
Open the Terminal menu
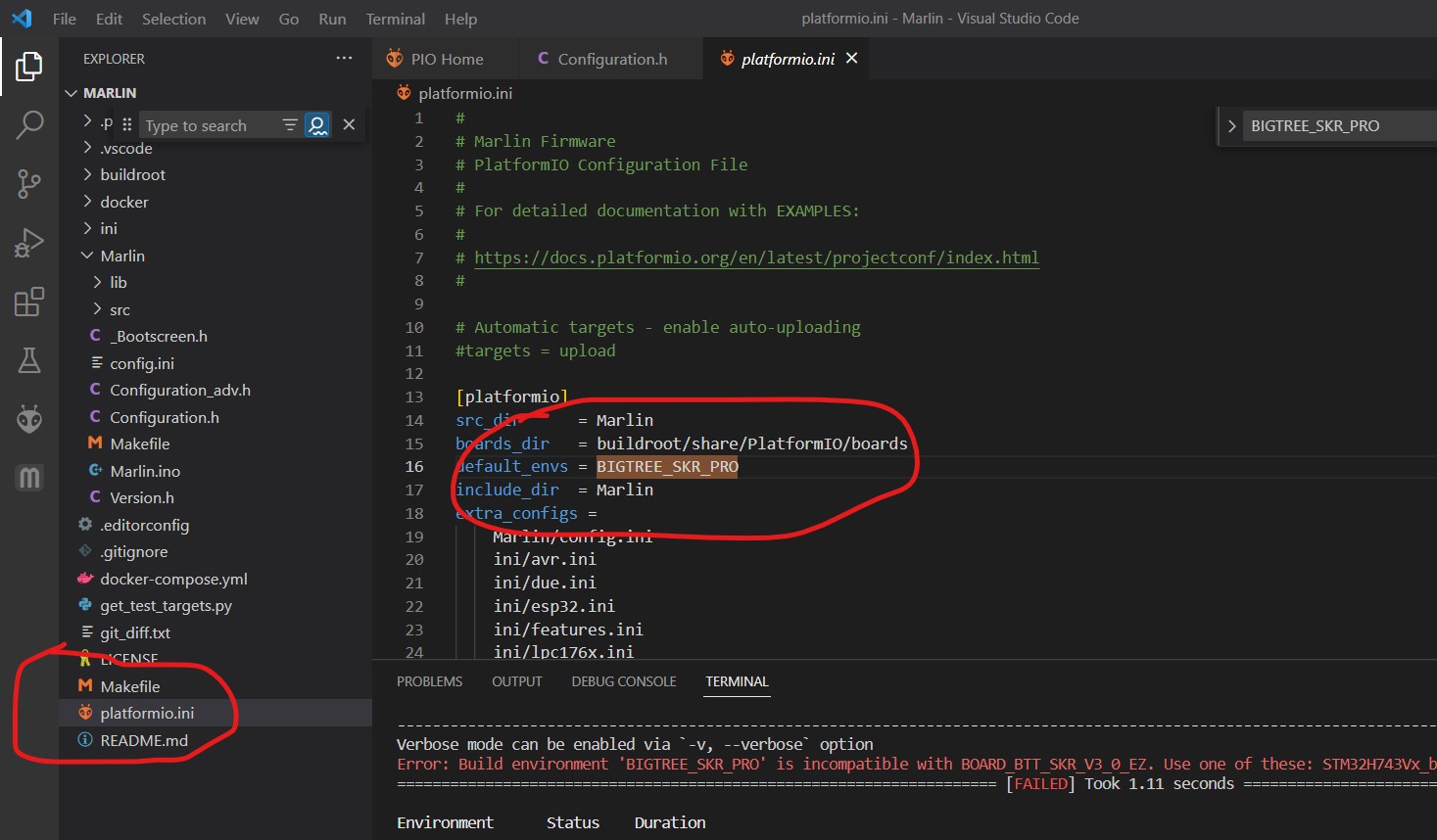pos(395,19)
